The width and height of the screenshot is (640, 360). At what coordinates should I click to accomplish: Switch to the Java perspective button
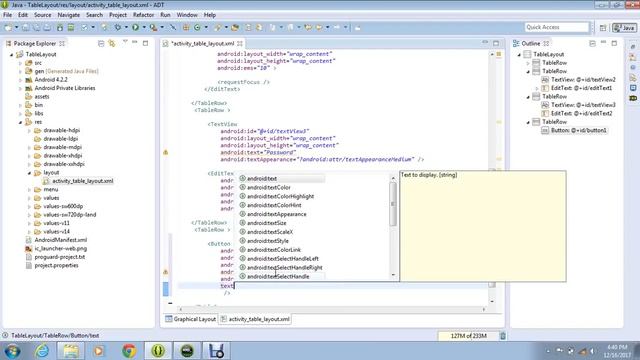(624, 28)
